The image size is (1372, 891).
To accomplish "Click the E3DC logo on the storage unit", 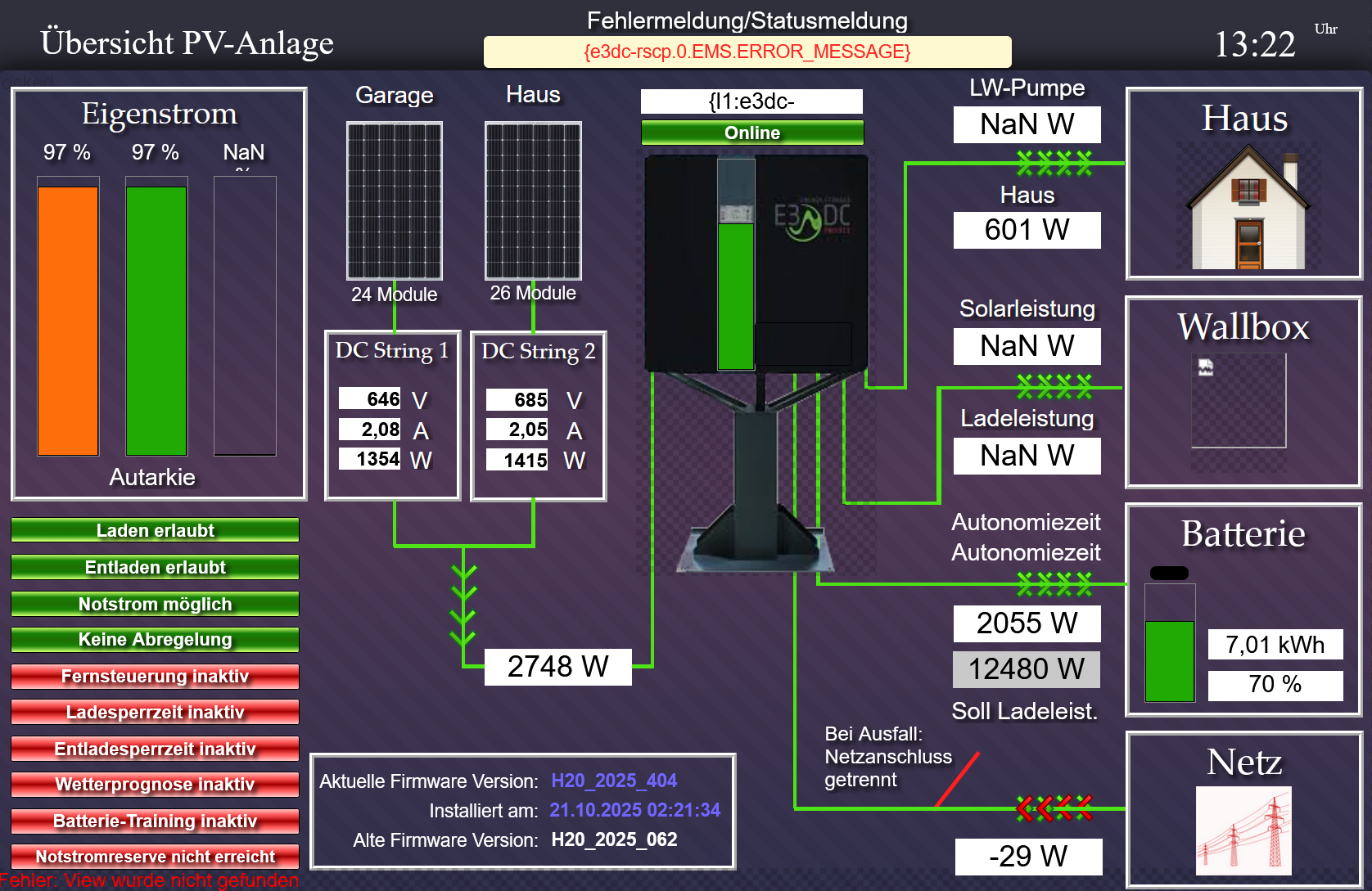I will [x=812, y=218].
